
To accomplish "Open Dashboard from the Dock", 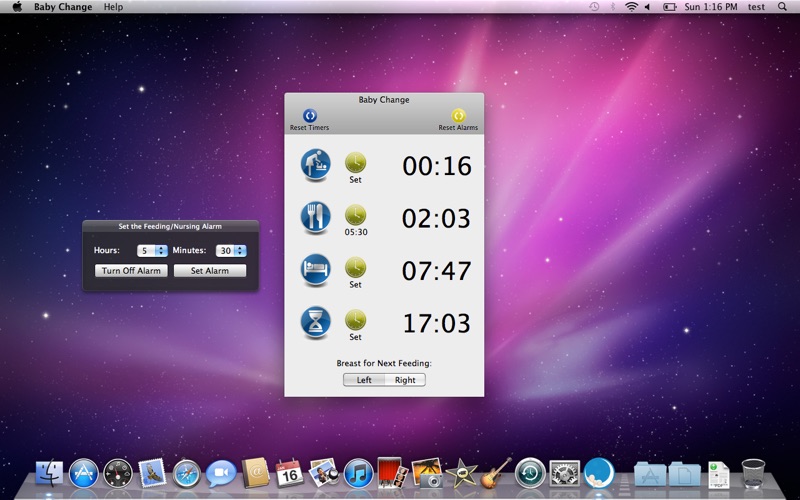I will (x=118, y=473).
